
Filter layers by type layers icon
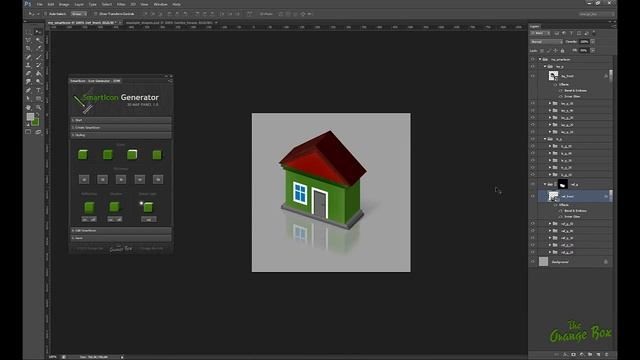571,33
